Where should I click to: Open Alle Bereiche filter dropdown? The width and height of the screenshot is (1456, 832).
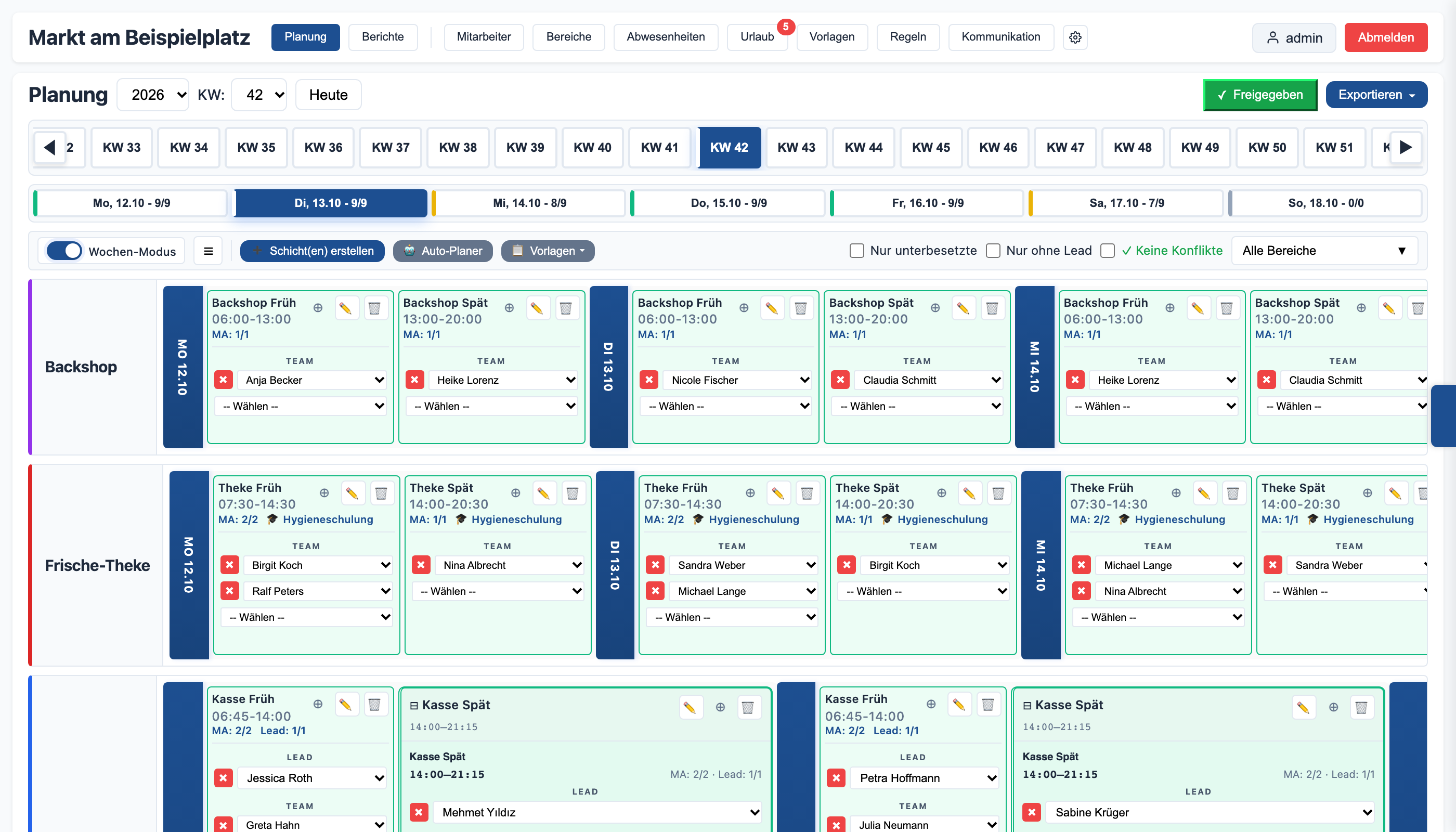tap(1324, 250)
